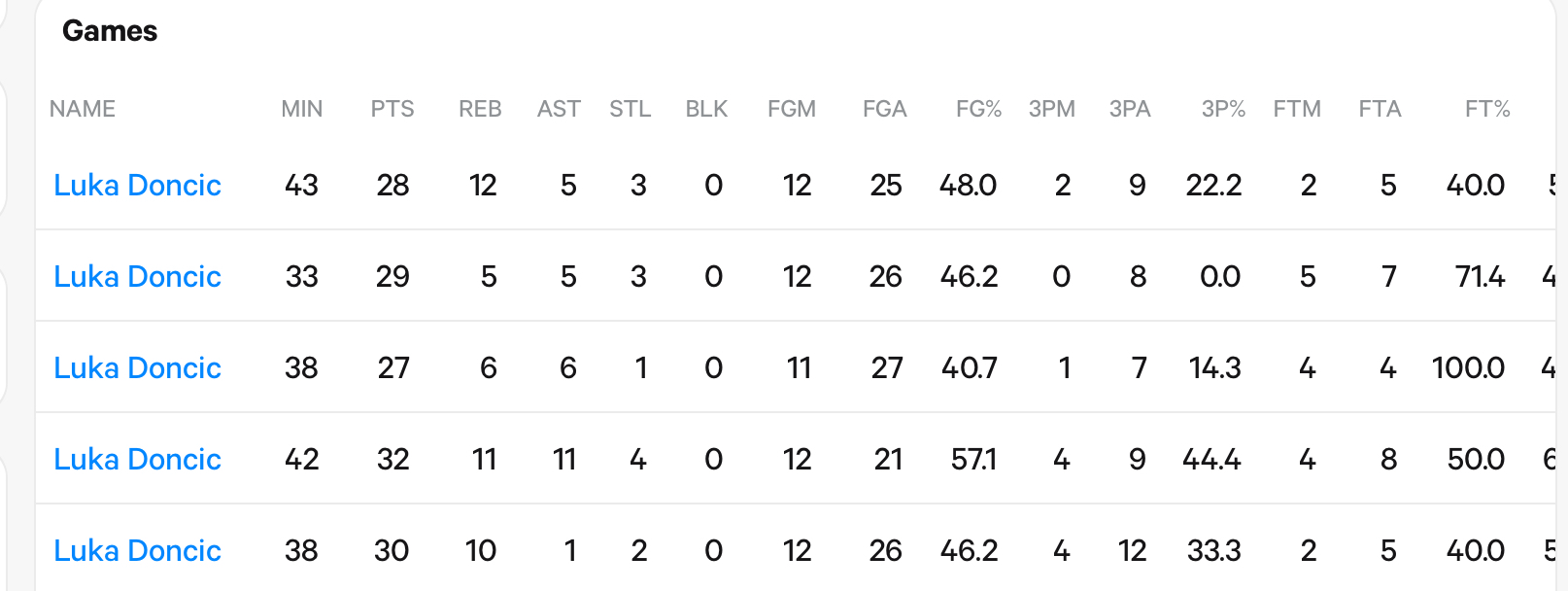Click the STL column header
This screenshot has width=1568, height=591.
[x=630, y=109]
